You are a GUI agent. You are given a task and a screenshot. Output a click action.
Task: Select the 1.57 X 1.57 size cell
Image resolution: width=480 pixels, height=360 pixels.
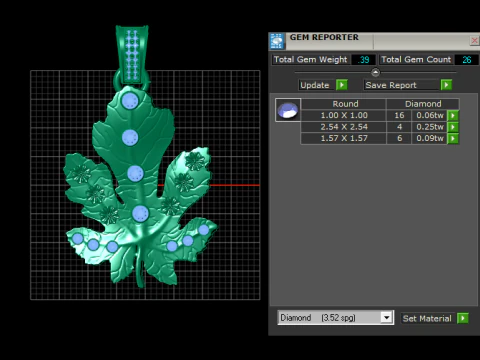click(x=344, y=138)
